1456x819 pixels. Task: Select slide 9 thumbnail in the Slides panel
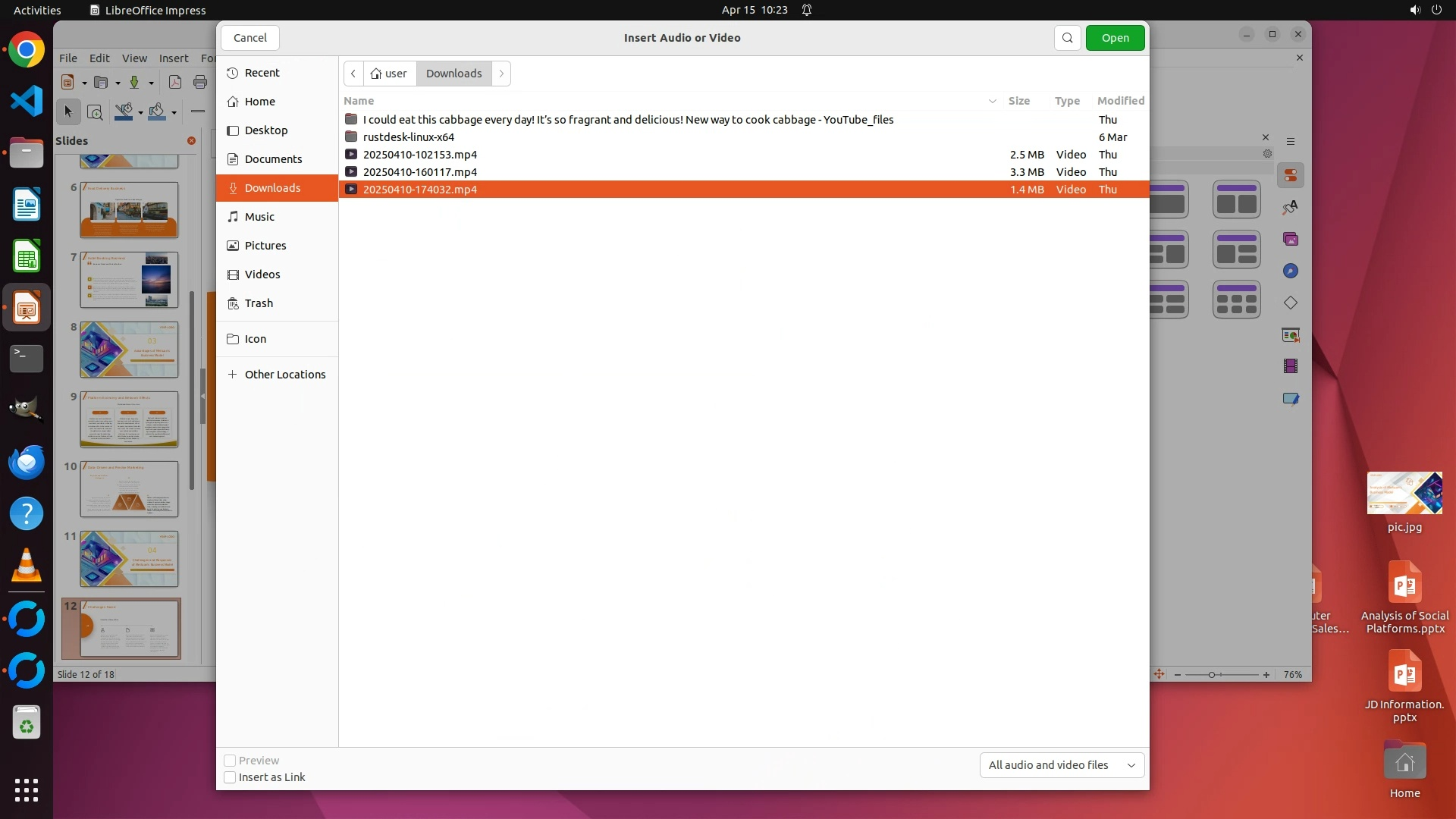129,419
